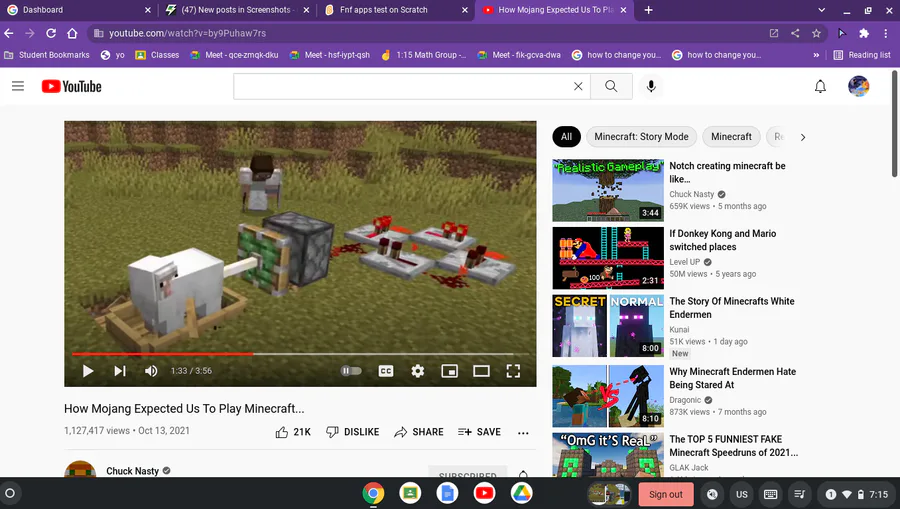This screenshot has height=509, width=900.
Task: Click the magnifier search button
Action: (x=611, y=86)
